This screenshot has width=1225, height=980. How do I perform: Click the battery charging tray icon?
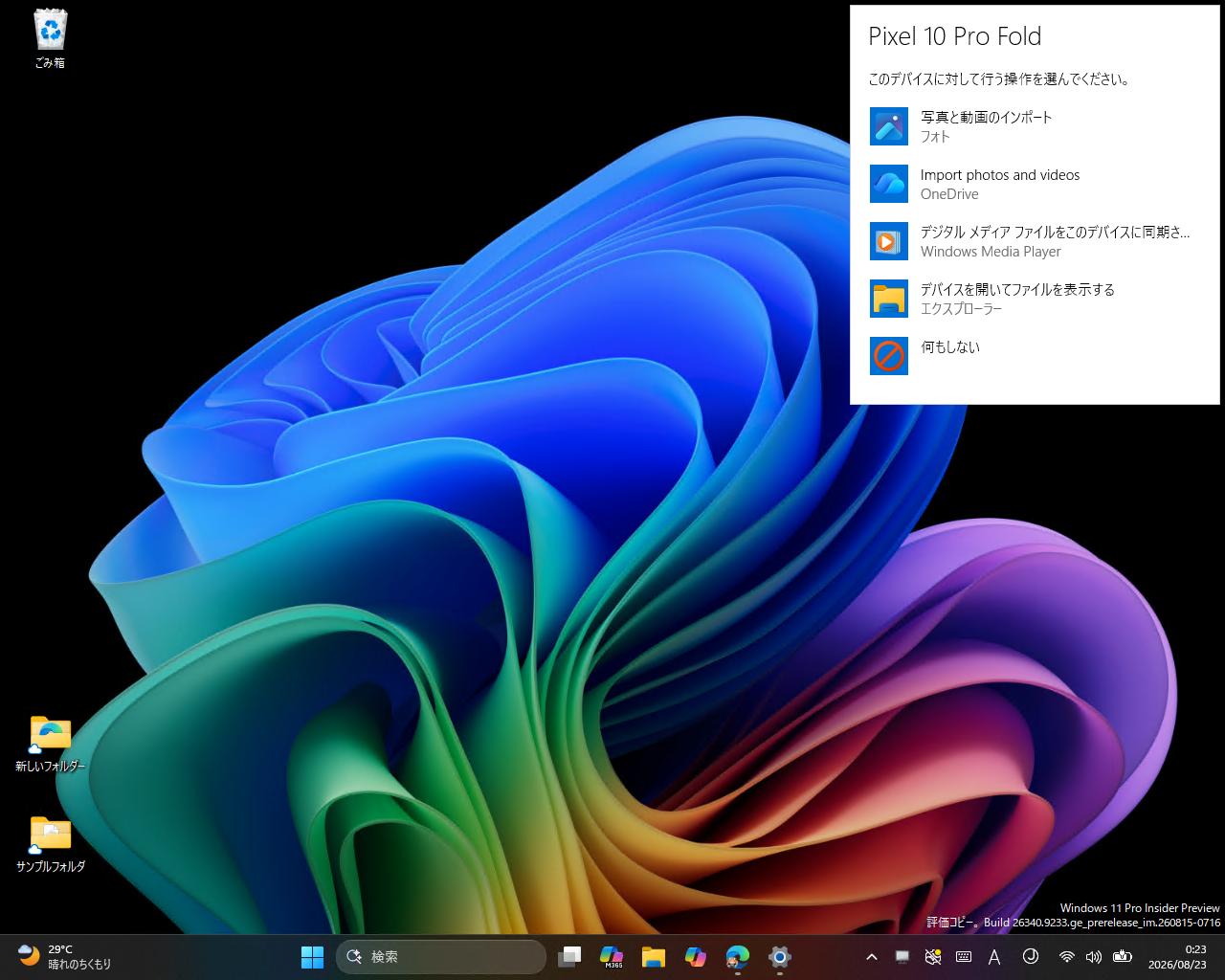[x=1123, y=956]
